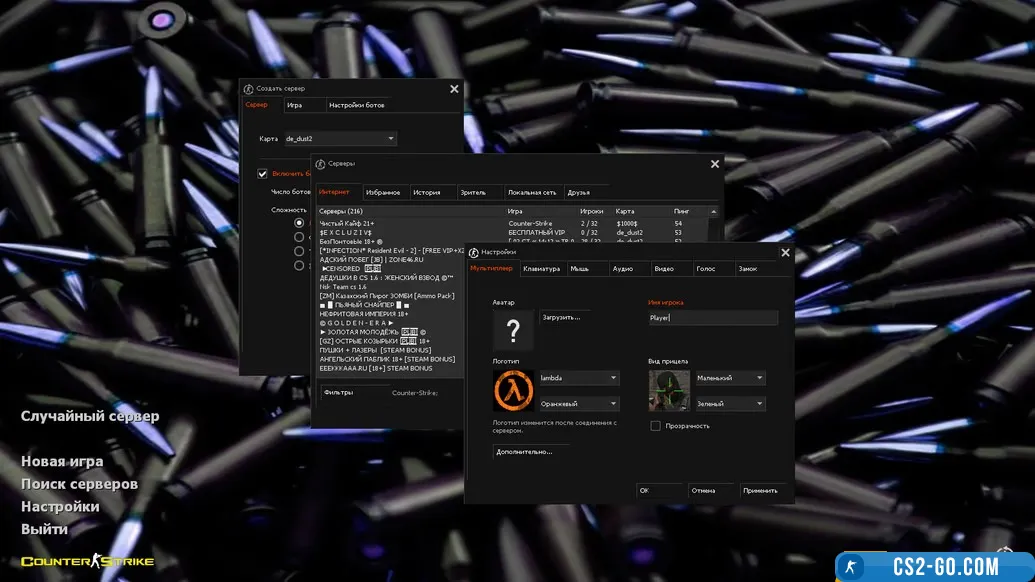Open the Маленький crosshair size dropdown
This screenshot has width=1035, height=582.
click(730, 378)
